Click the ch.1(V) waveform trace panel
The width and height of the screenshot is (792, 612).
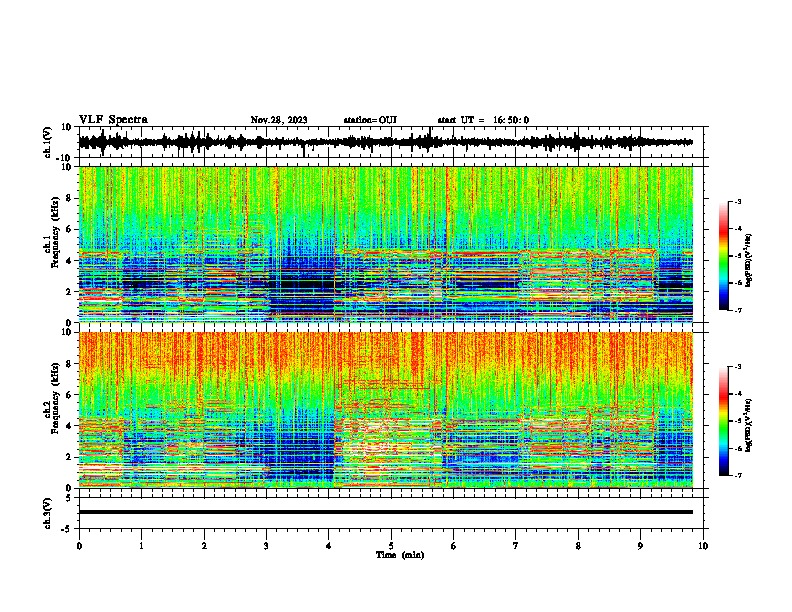point(393,142)
